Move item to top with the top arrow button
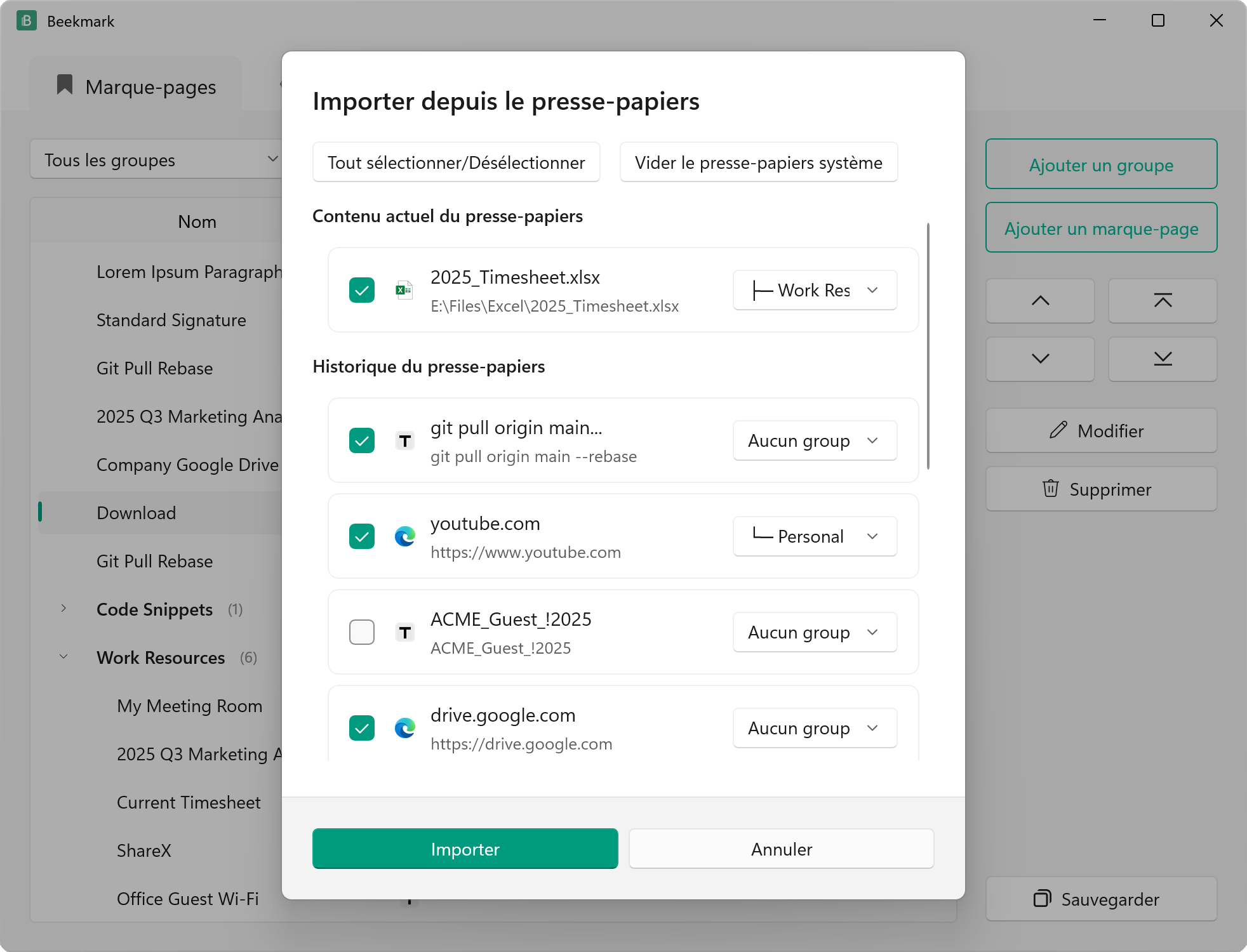1247x952 pixels. click(1163, 301)
